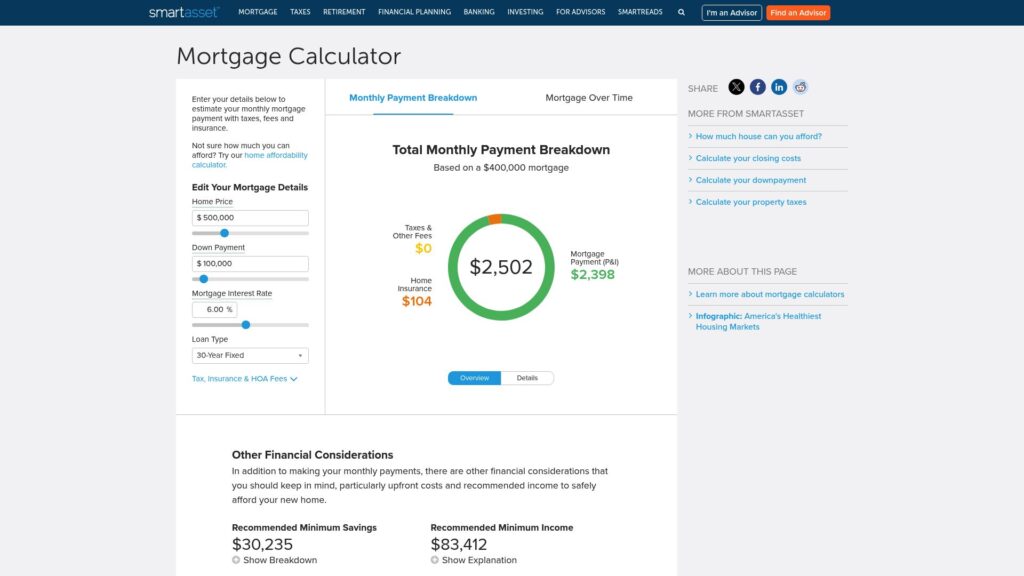Open the search magnifier icon in navbar
This screenshot has height=576, width=1024.
tap(681, 12)
